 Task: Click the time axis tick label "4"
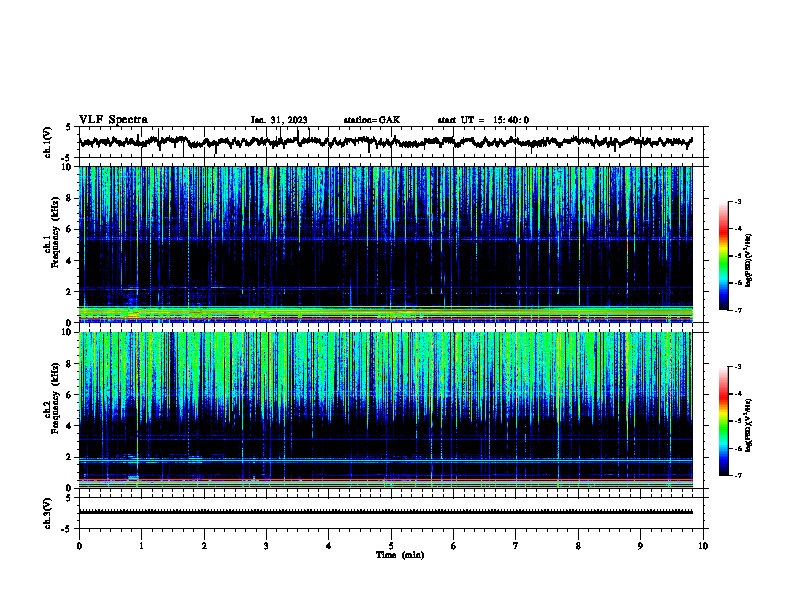coord(329,546)
